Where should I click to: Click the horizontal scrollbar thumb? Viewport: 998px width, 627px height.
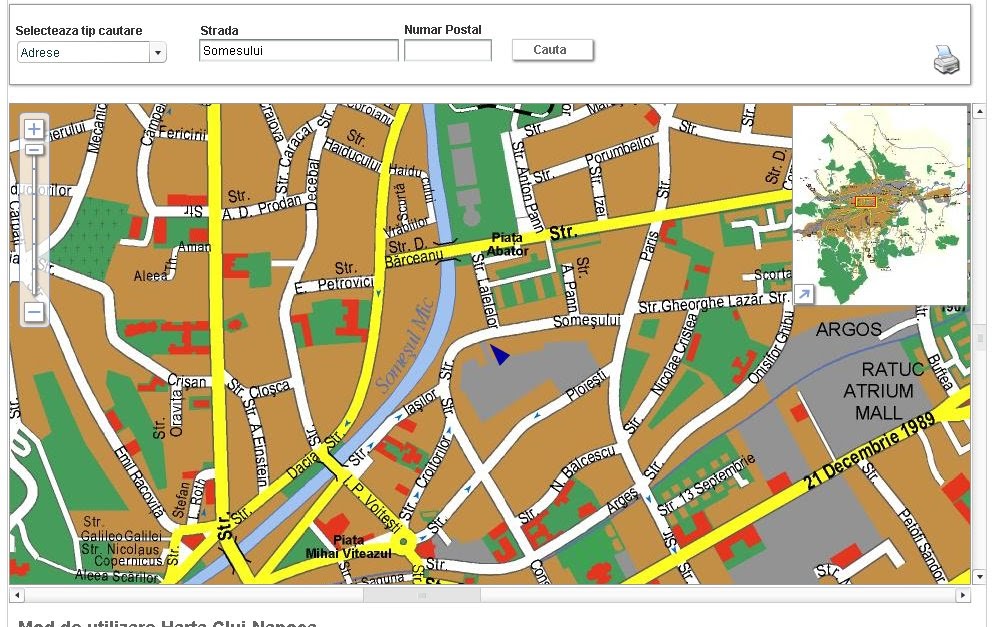(421, 595)
